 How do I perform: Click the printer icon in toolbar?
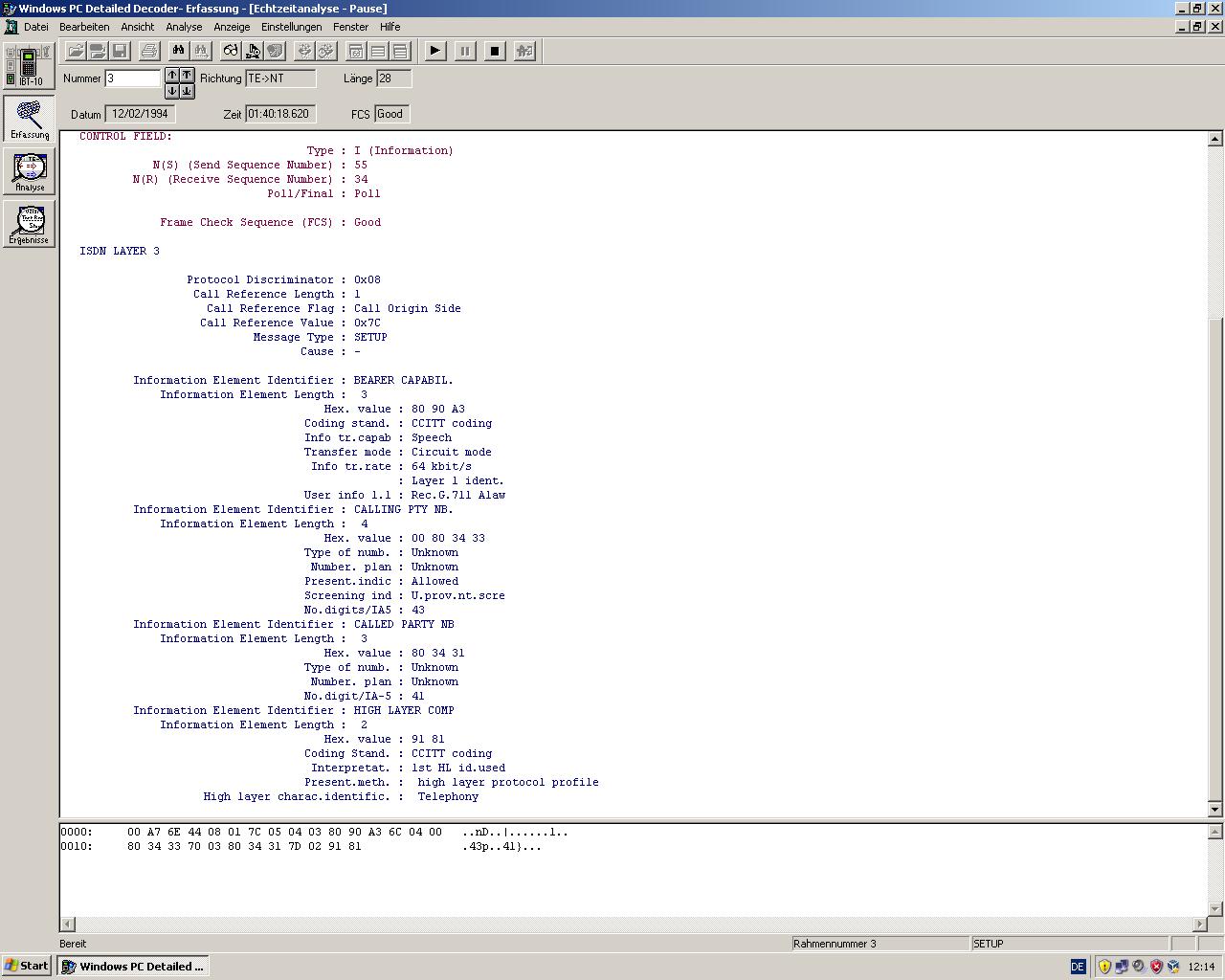pos(149,51)
